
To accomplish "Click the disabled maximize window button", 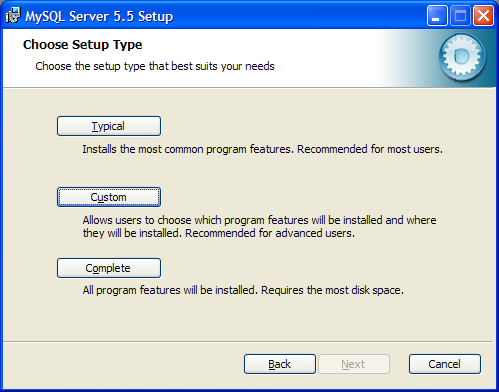I will point(460,16).
